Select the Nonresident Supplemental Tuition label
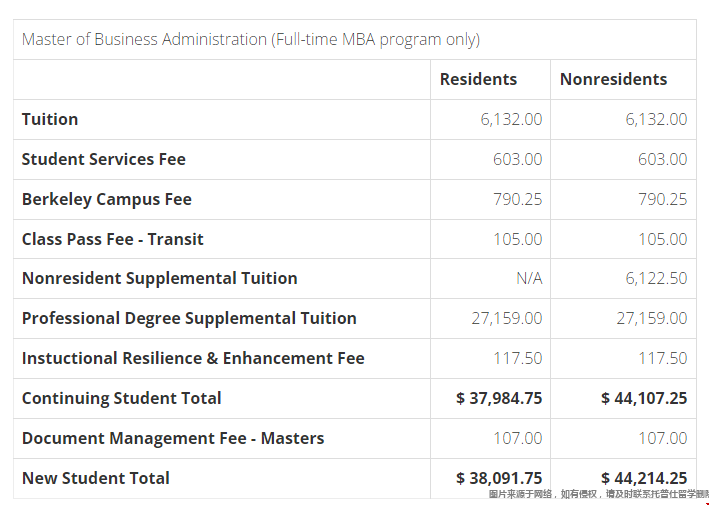Image resolution: width=709 pixels, height=505 pixels. (x=160, y=278)
